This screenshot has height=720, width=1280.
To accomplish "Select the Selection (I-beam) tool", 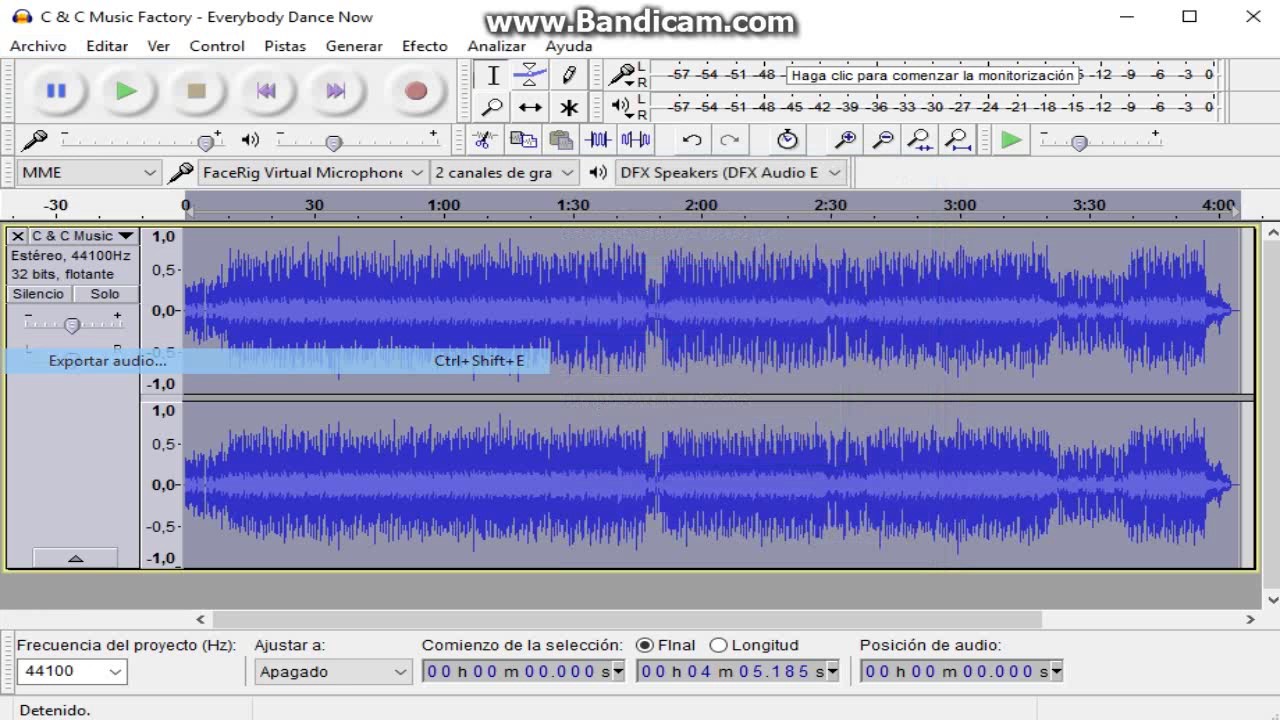I will pyautogui.click(x=492, y=75).
